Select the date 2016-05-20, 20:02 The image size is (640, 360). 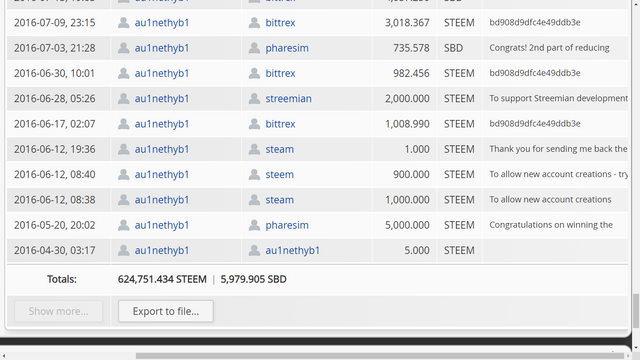(x=55, y=225)
